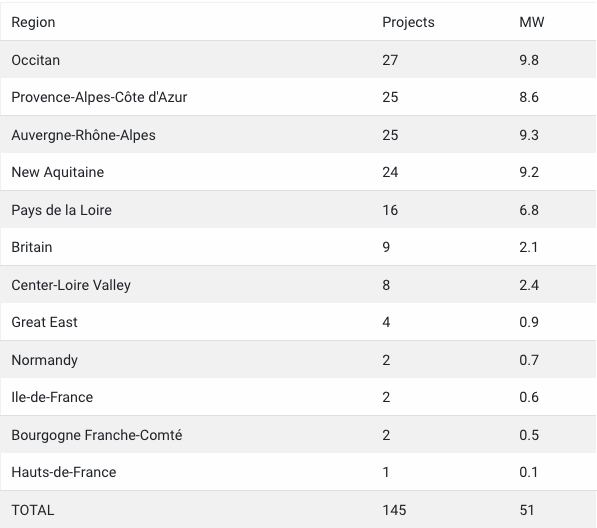Select the Great East row label
597x528 pixels.
[x=44, y=322]
